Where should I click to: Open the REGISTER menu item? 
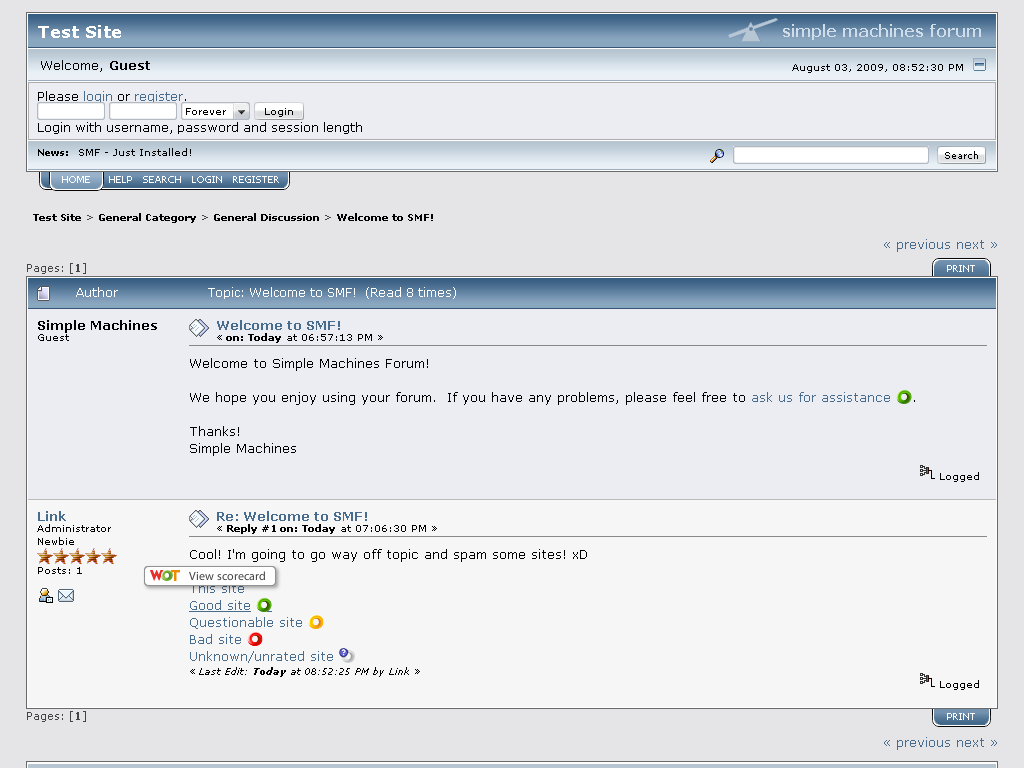255,180
